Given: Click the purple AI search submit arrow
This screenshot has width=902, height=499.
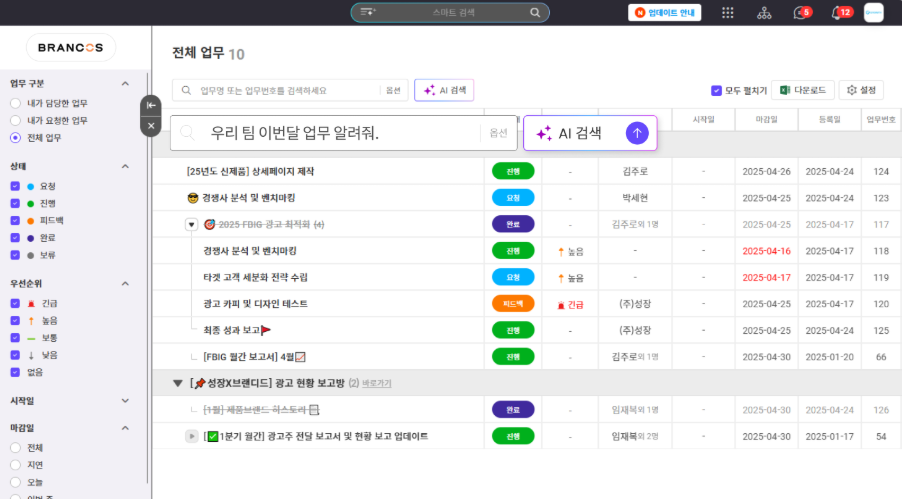Looking at the screenshot, I should pos(637,133).
